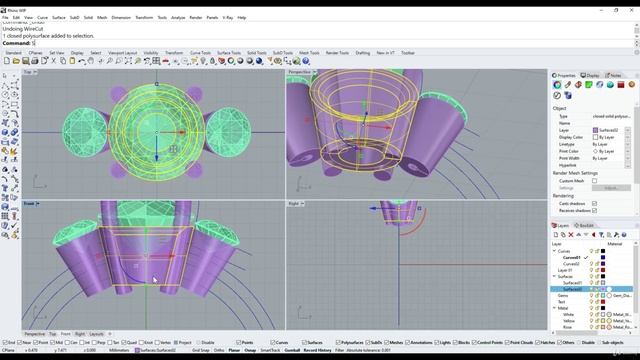This screenshot has width=640, height=360.
Task: Open the Transform menu
Action: coord(144,18)
